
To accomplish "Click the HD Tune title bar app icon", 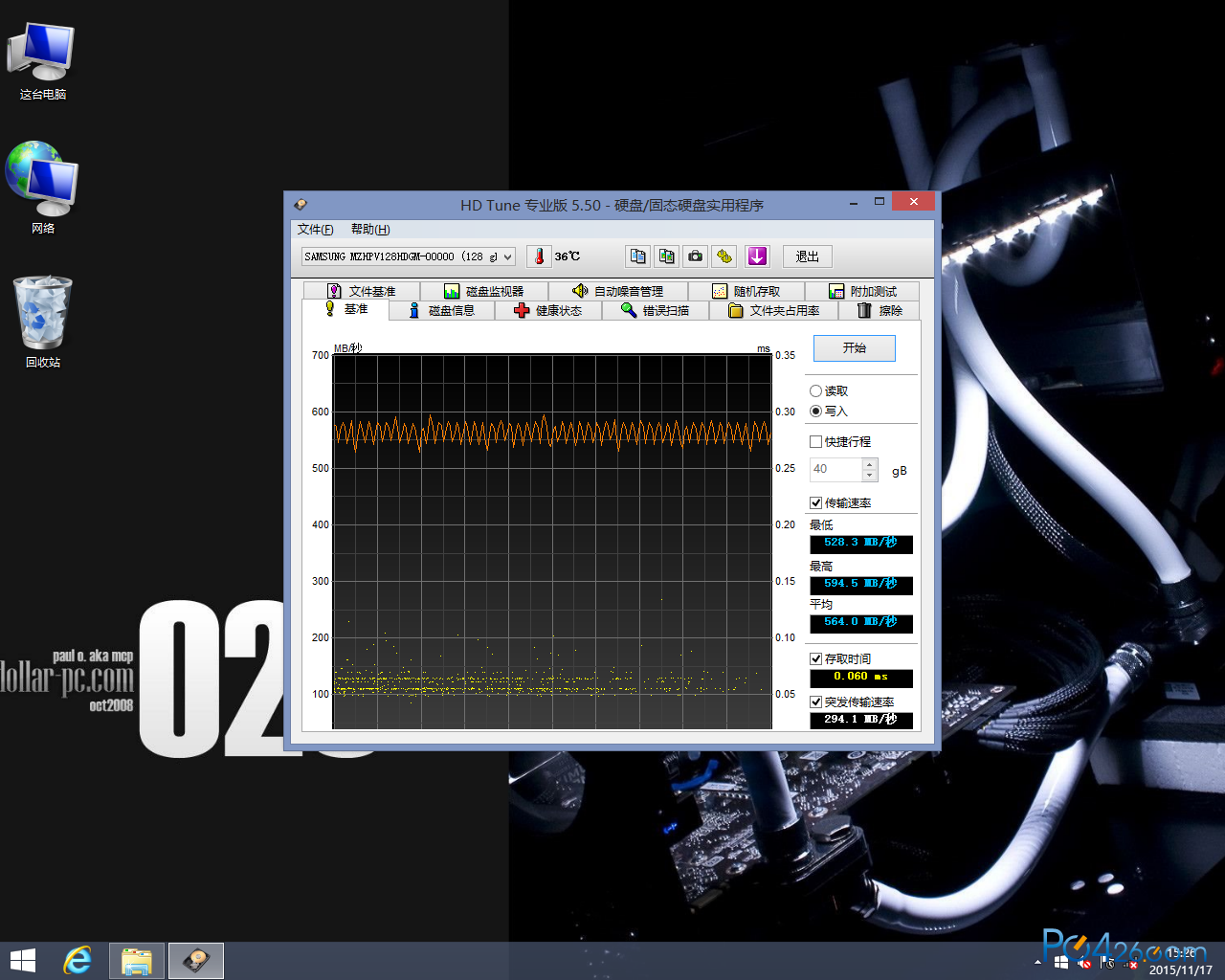I will [x=301, y=205].
